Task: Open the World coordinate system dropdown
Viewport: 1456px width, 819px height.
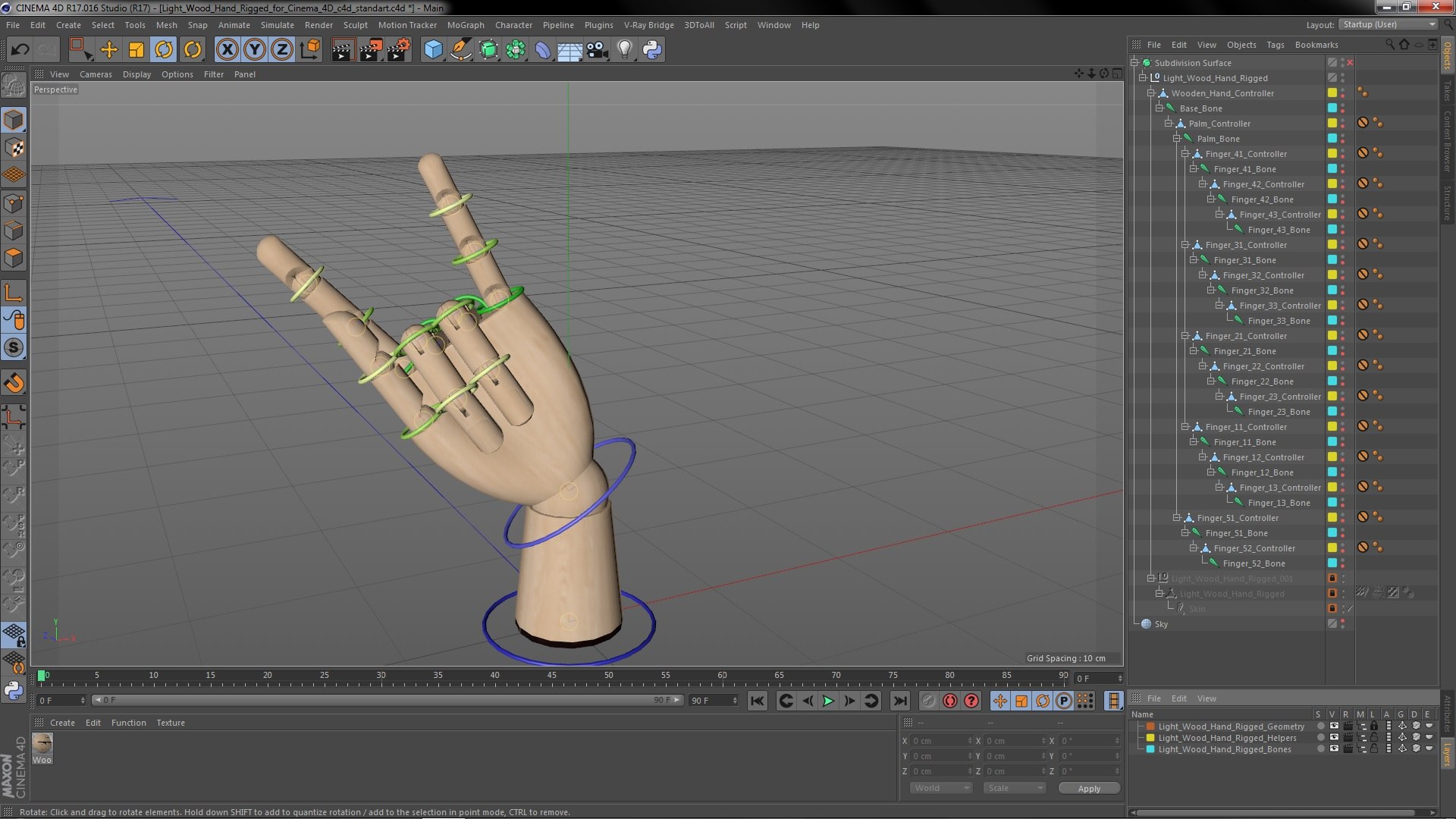Action: (940, 788)
